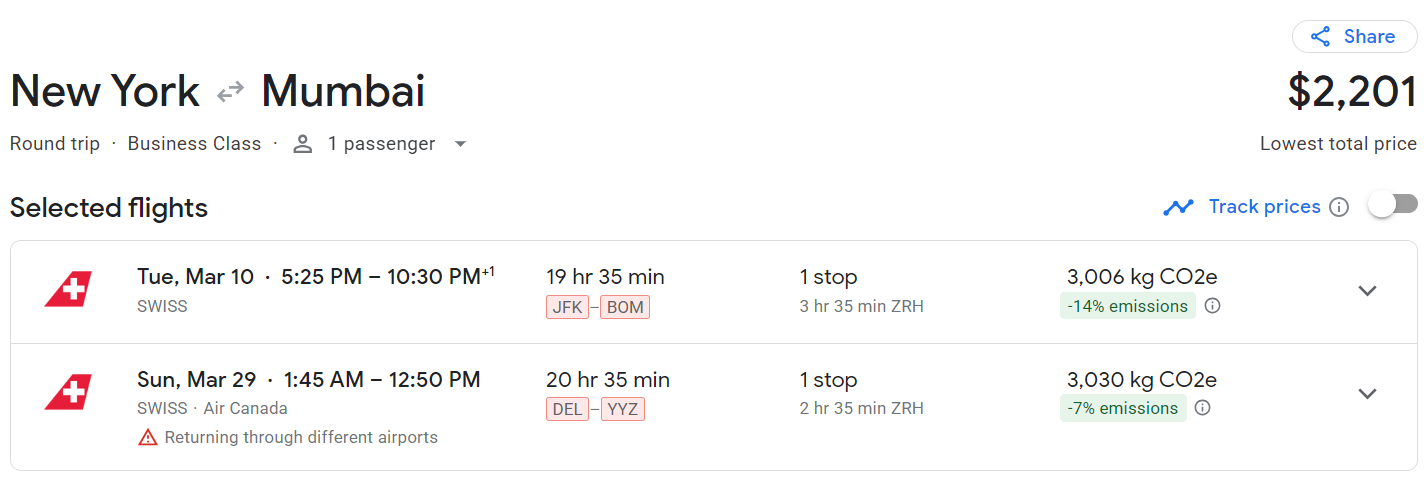
Task: Open info icon beside -7% emissions
Action: coord(1203,408)
